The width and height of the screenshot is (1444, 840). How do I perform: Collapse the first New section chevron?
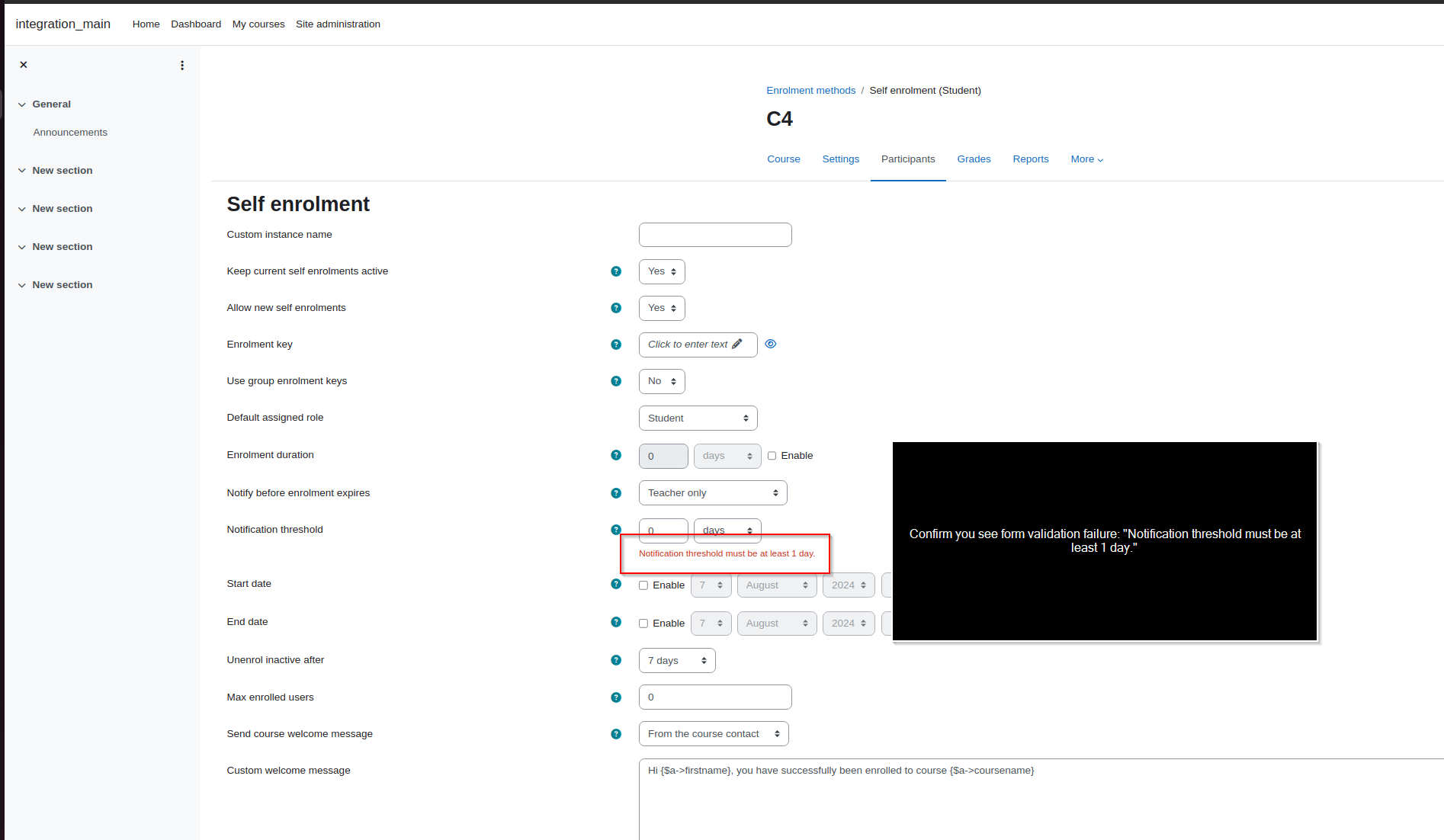pyautogui.click(x=22, y=171)
